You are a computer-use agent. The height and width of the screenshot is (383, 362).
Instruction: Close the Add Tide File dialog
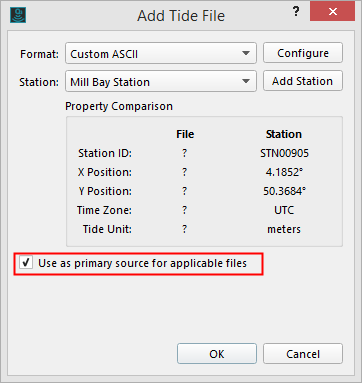click(x=332, y=12)
